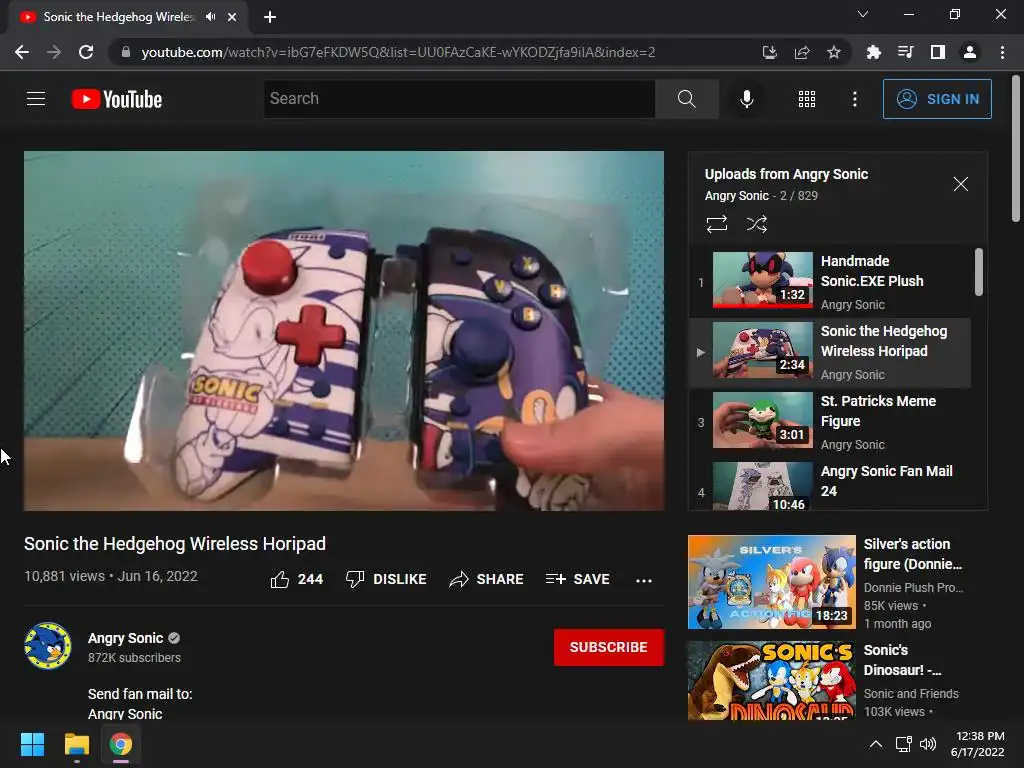Open Angry Sonic link in playlist header
Screen dimensions: 1024x768
(737, 196)
